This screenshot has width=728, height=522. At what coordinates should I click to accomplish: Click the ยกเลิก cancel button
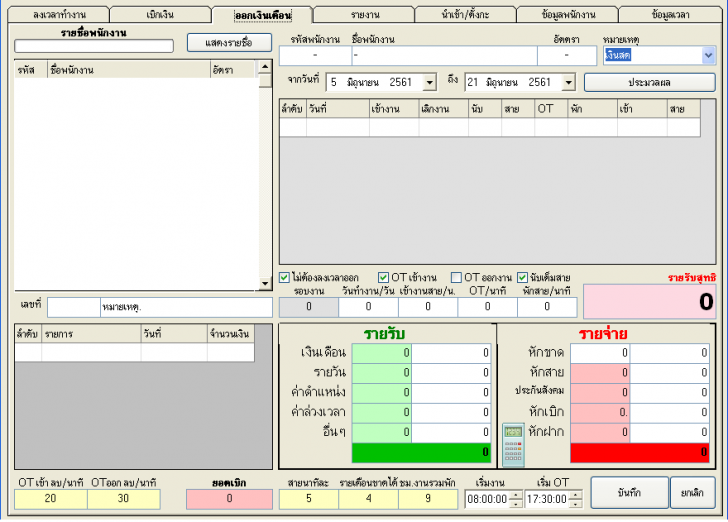point(692,493)
